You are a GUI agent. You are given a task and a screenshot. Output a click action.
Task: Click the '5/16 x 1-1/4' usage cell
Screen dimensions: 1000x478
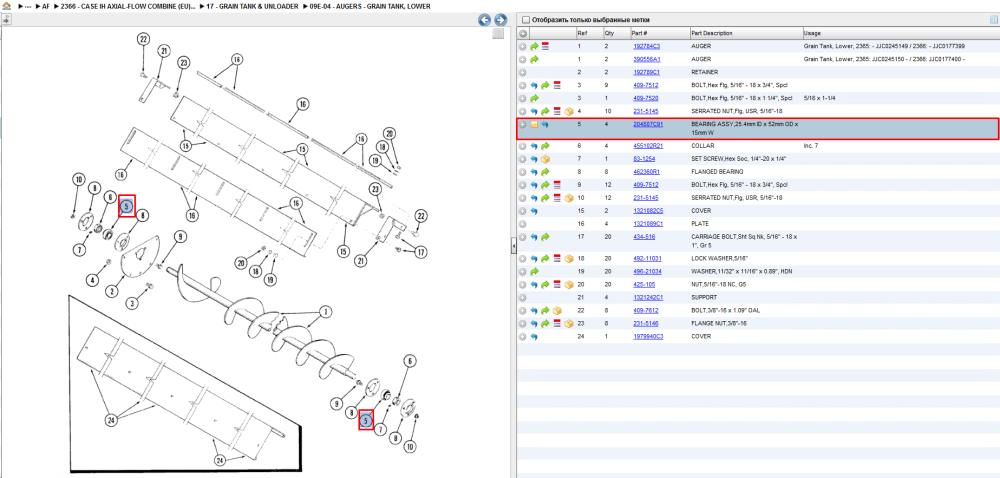(x=818, y=98)
